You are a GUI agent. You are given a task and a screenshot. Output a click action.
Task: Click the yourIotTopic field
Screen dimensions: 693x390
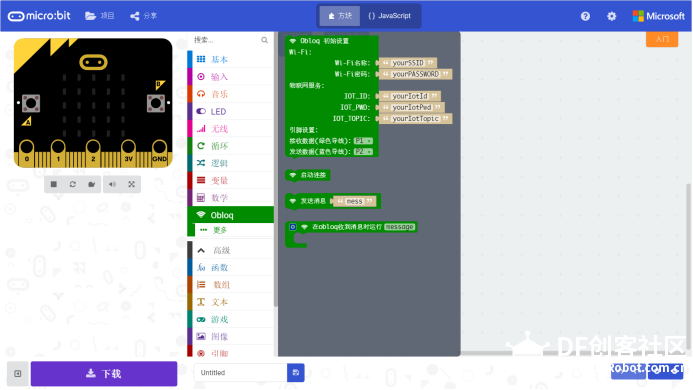(415, 119)
